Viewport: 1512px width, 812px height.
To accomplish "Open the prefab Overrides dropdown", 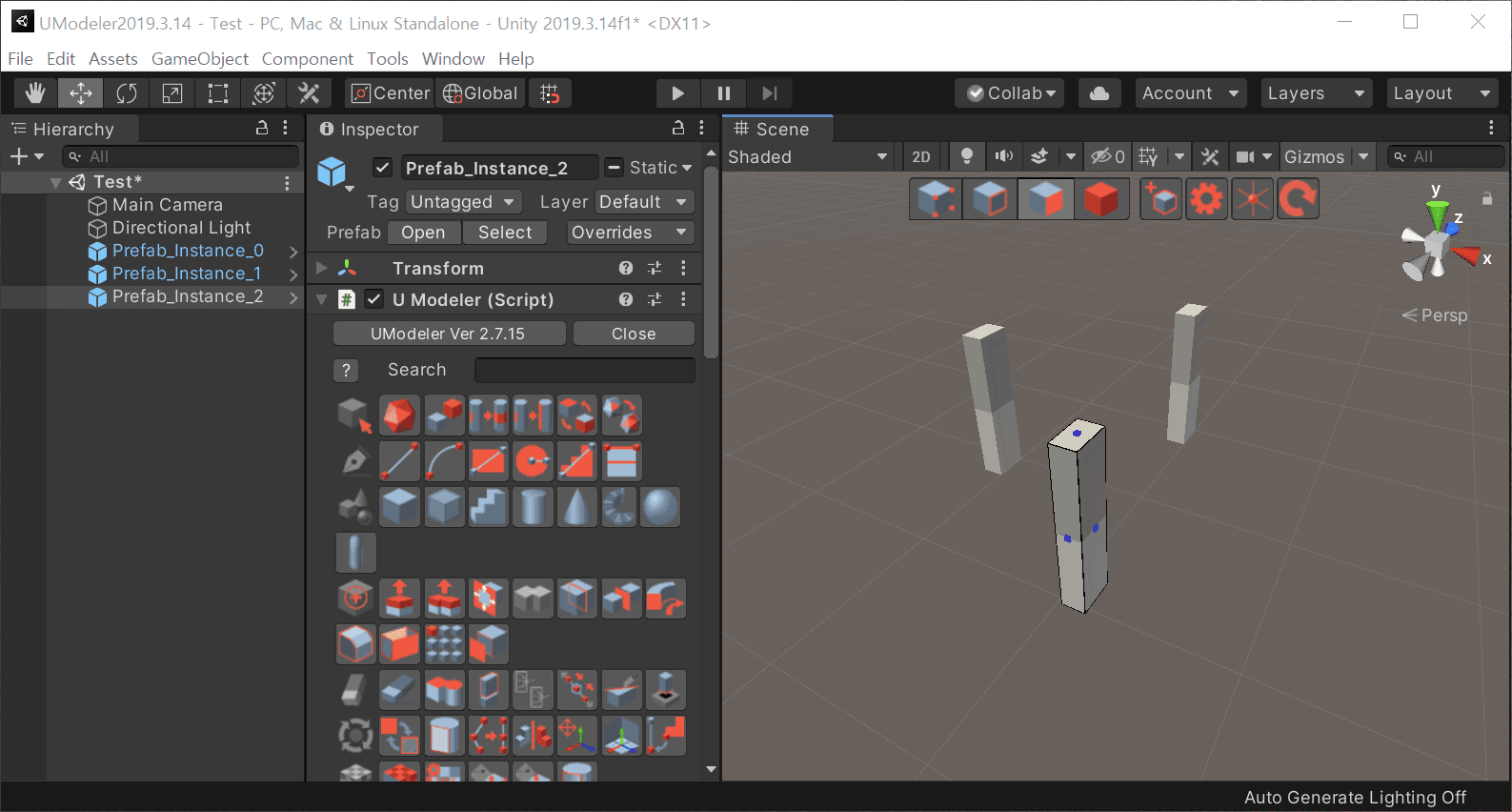I will click(629, 233).
